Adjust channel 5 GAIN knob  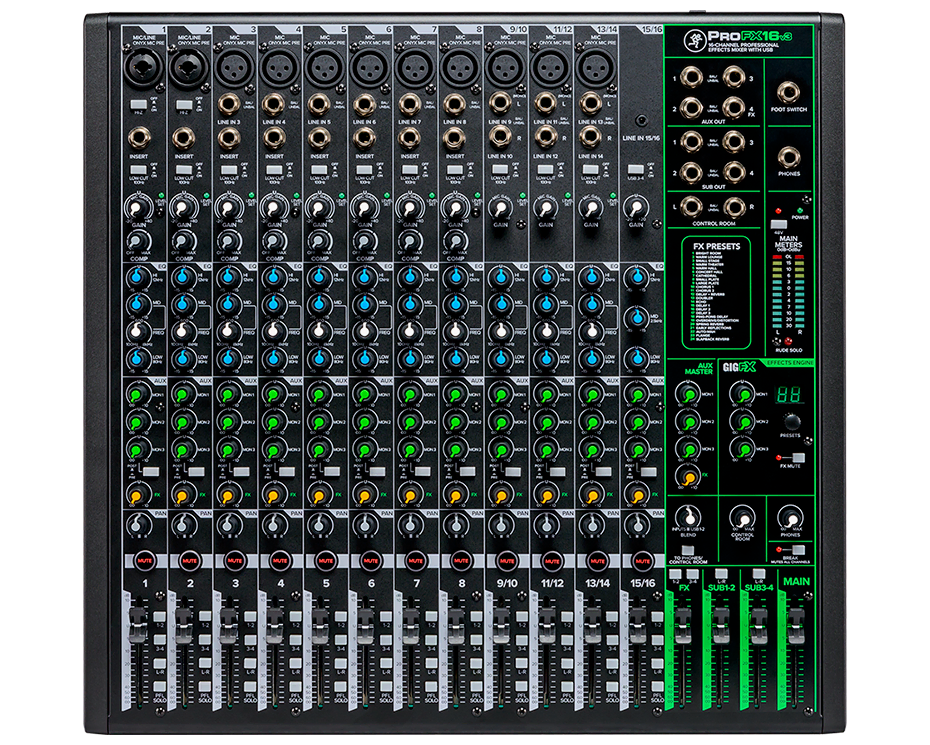[319, 208]
